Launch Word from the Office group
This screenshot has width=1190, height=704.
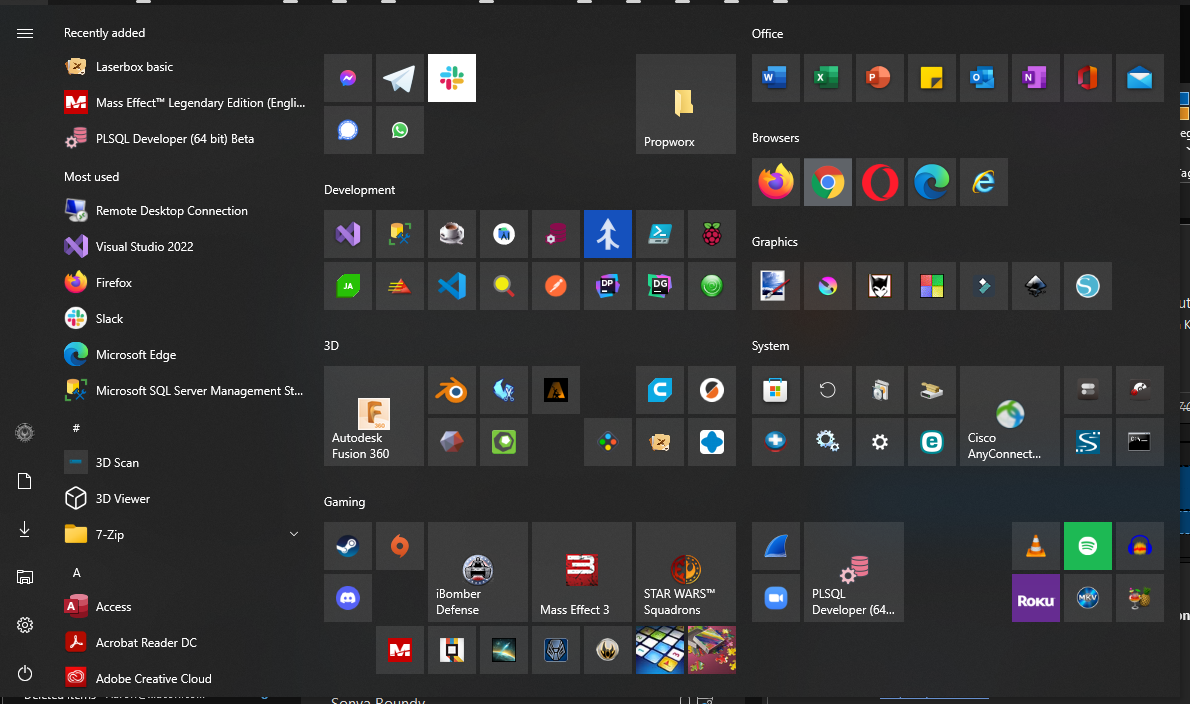click(775, 77)
